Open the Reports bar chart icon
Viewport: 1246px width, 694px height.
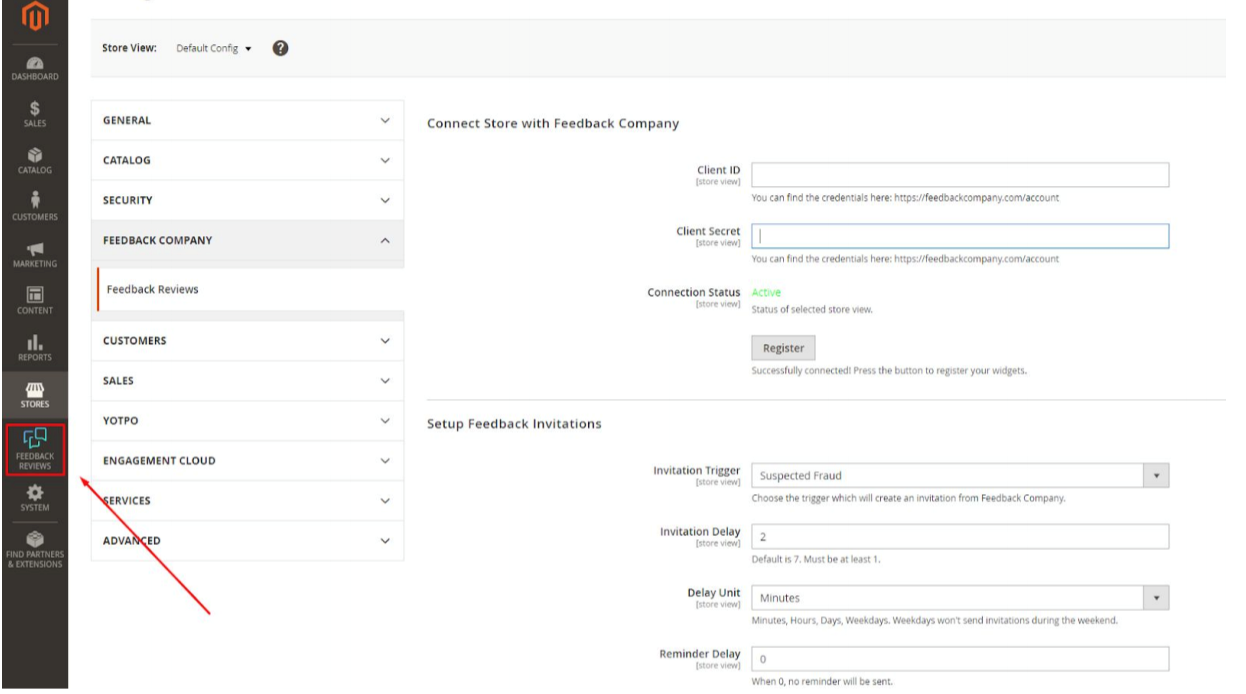pos(34,346)
